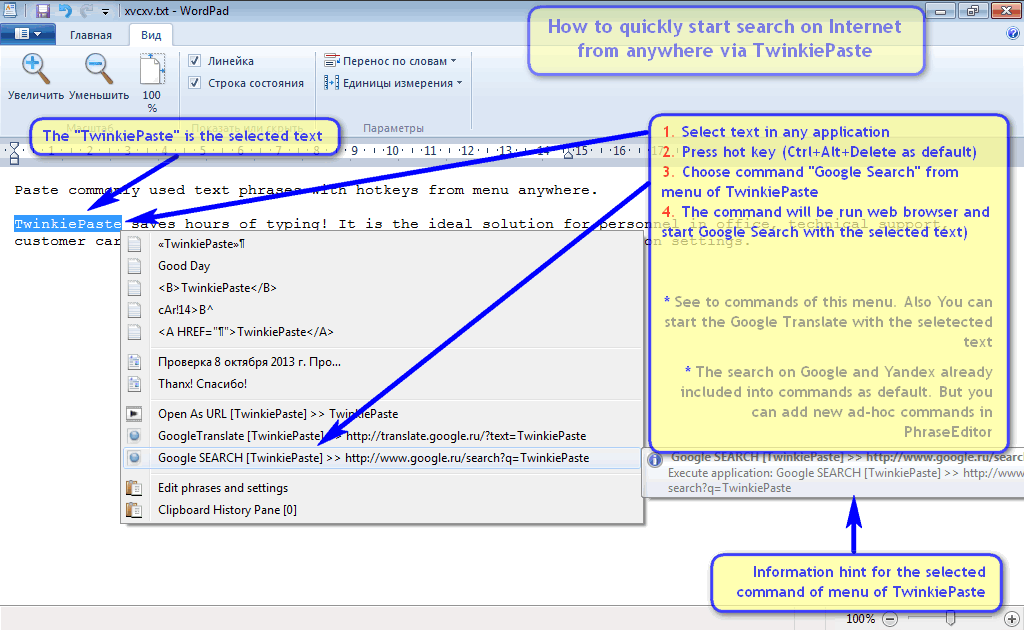The width and height of the screenshot is (1024, 631).
Task: Click the clipboard icon beside Clipboard History Pane
Action: (135, 510)
